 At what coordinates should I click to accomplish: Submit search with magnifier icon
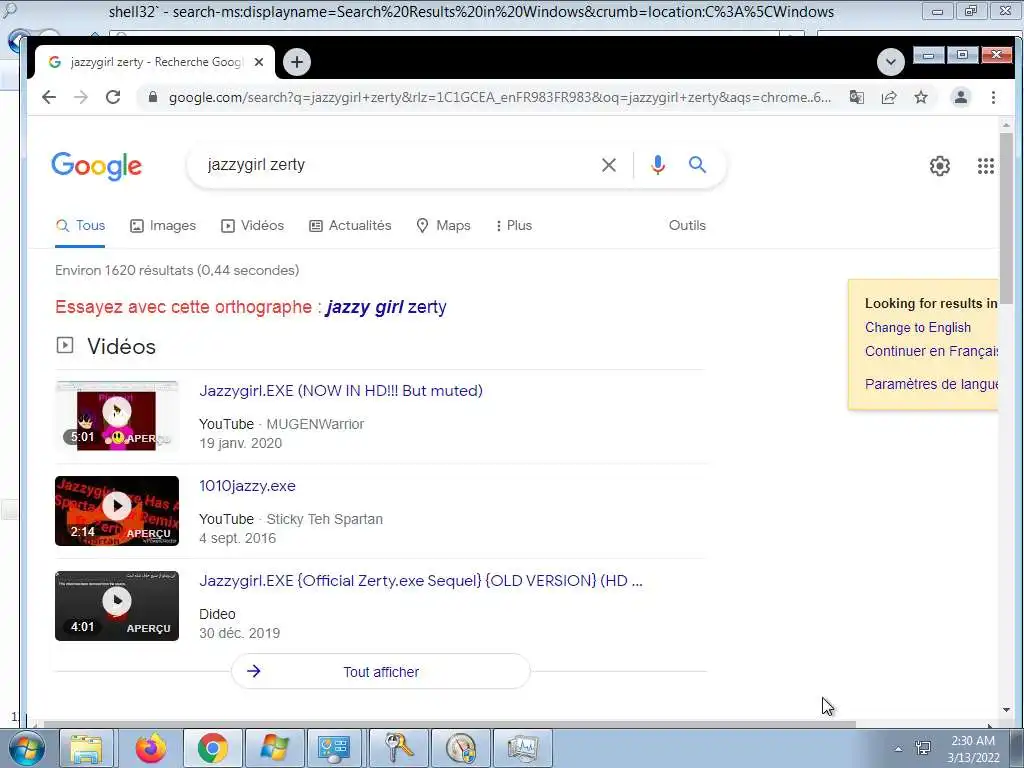tap(697, 165)
